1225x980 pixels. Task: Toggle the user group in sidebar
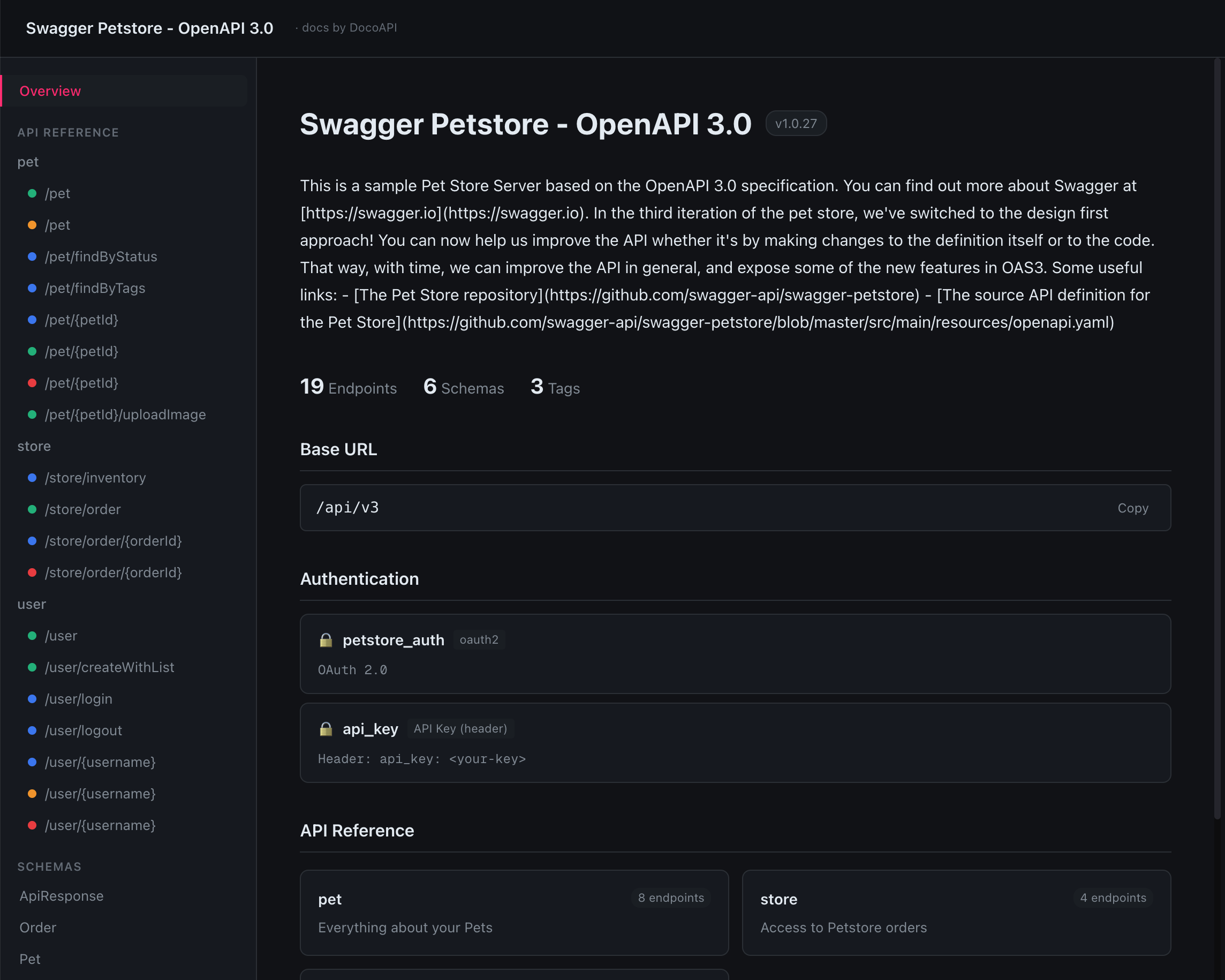32,604
